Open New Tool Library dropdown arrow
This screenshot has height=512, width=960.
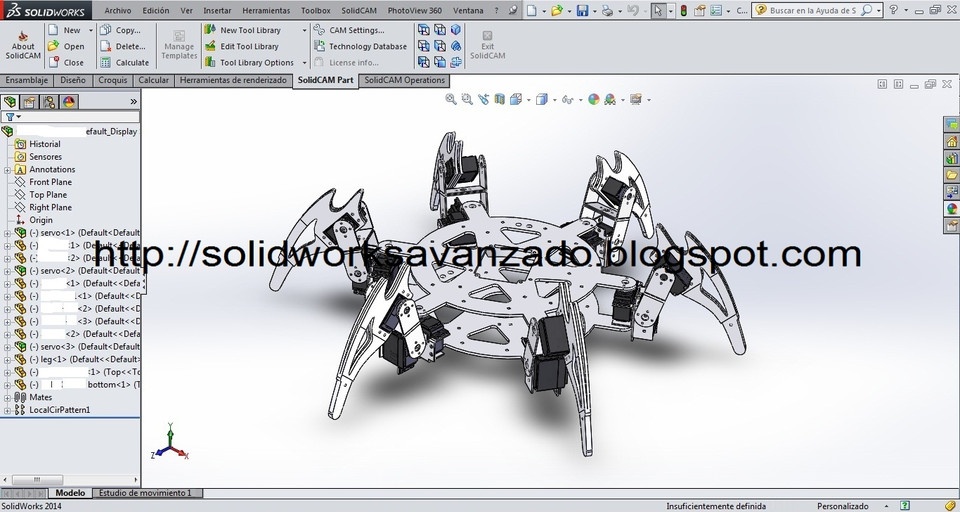point(304,30)
